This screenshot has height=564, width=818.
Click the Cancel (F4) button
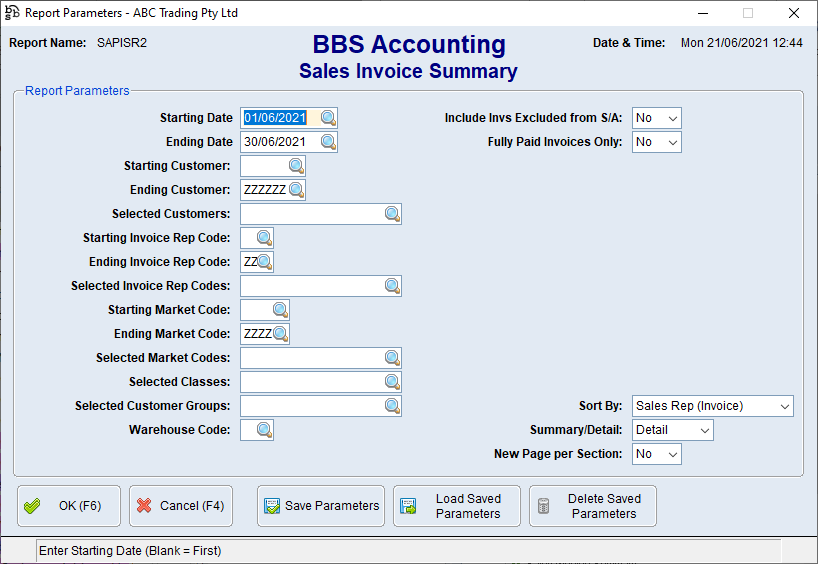click(181, 506)
